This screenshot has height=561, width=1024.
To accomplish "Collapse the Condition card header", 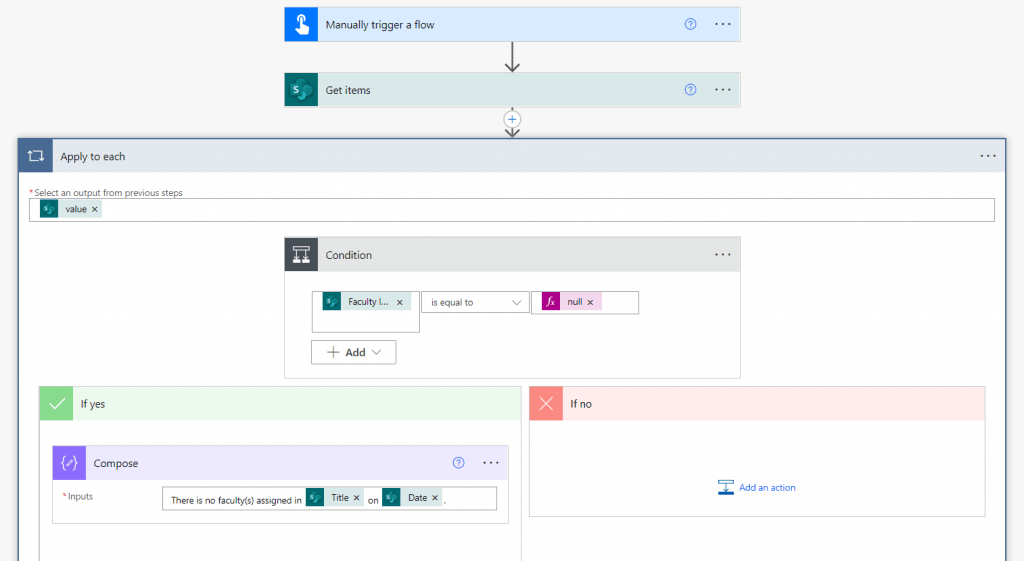I will (513, 255).
